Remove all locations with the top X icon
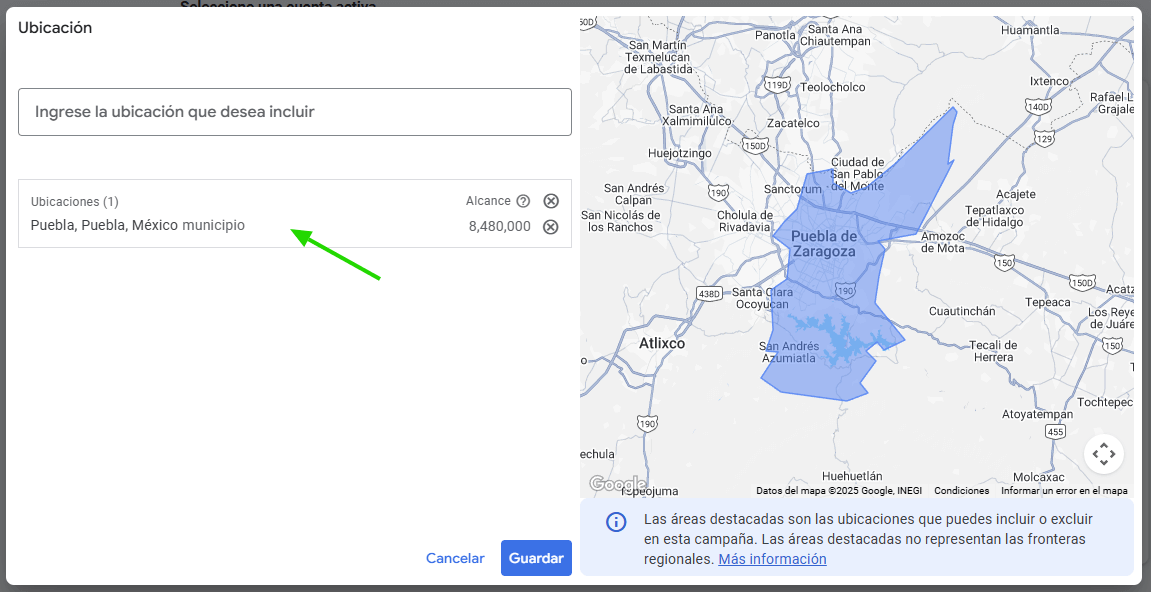The image size is (1151, 592). point(551,201)
